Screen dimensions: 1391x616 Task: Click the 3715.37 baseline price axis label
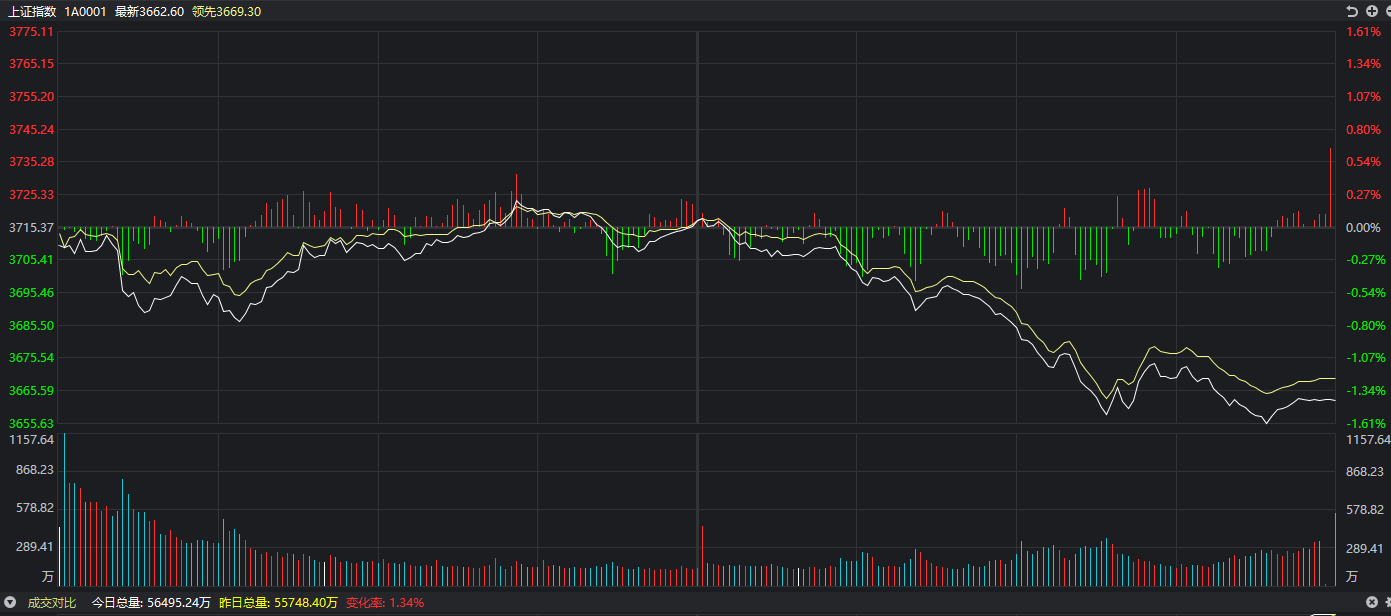(31, 227)
